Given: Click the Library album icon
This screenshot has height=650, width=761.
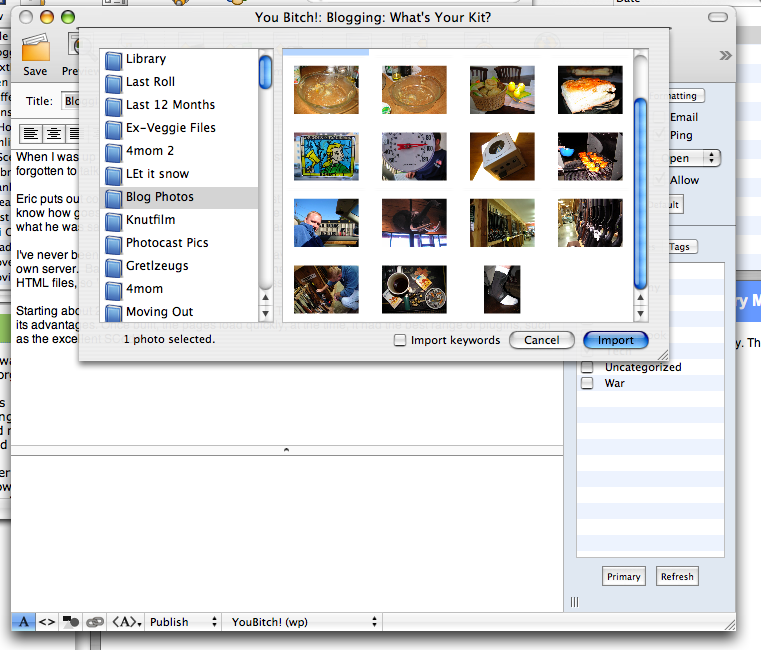Looking at the screenshot, I should point(114,61).
